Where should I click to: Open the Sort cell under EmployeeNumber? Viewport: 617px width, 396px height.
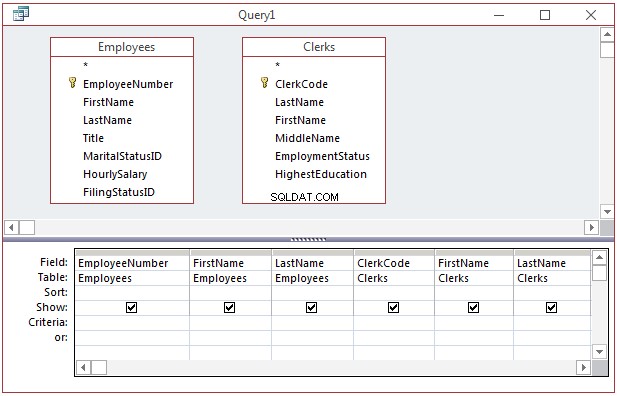pyautogui.click(x=132, y=293)
